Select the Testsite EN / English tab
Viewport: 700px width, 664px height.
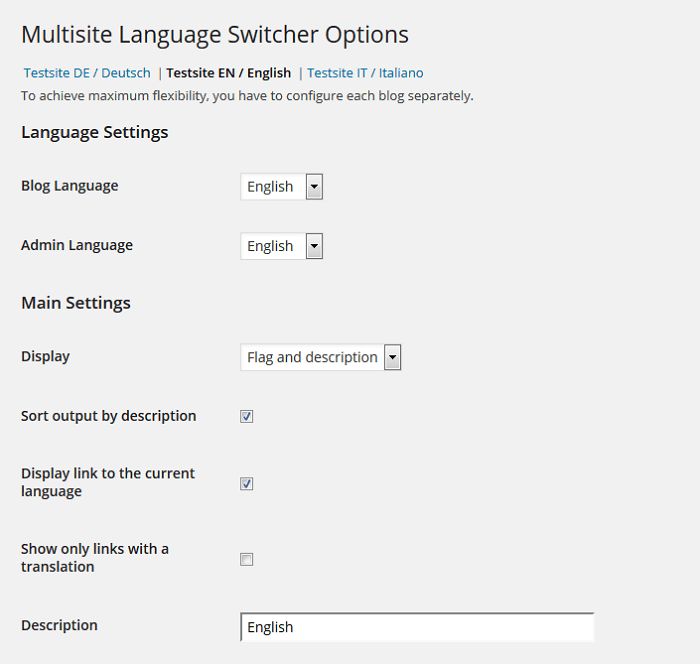click(x=229, y=73)
